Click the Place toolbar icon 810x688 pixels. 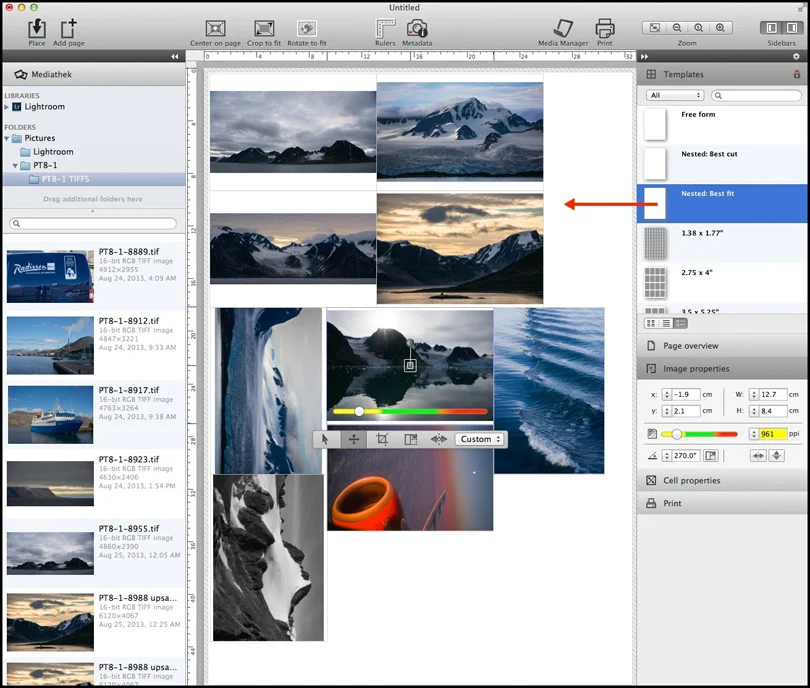click(x=37, y=28)
